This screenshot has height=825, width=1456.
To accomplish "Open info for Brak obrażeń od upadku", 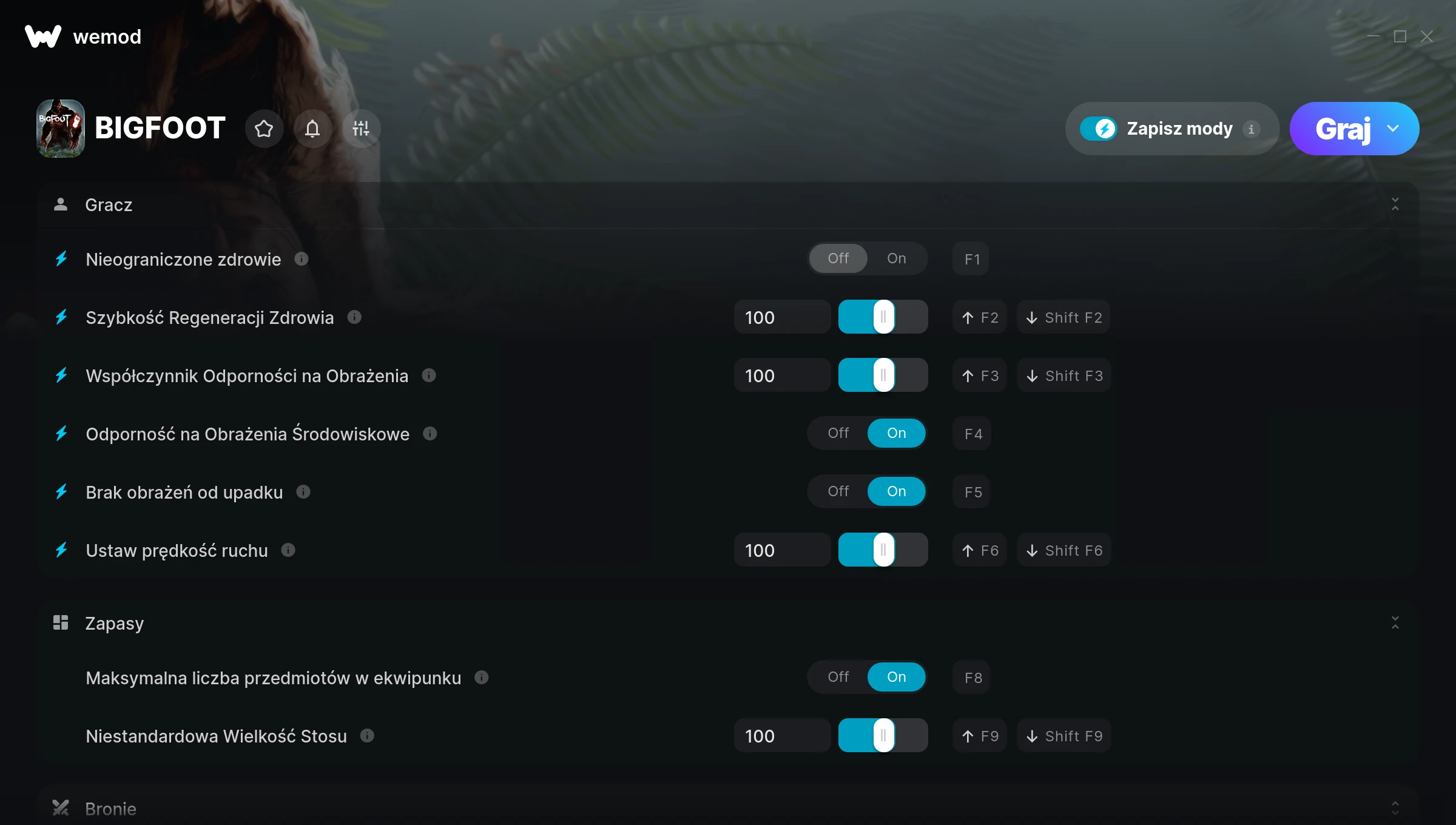I will click(303, 492).
